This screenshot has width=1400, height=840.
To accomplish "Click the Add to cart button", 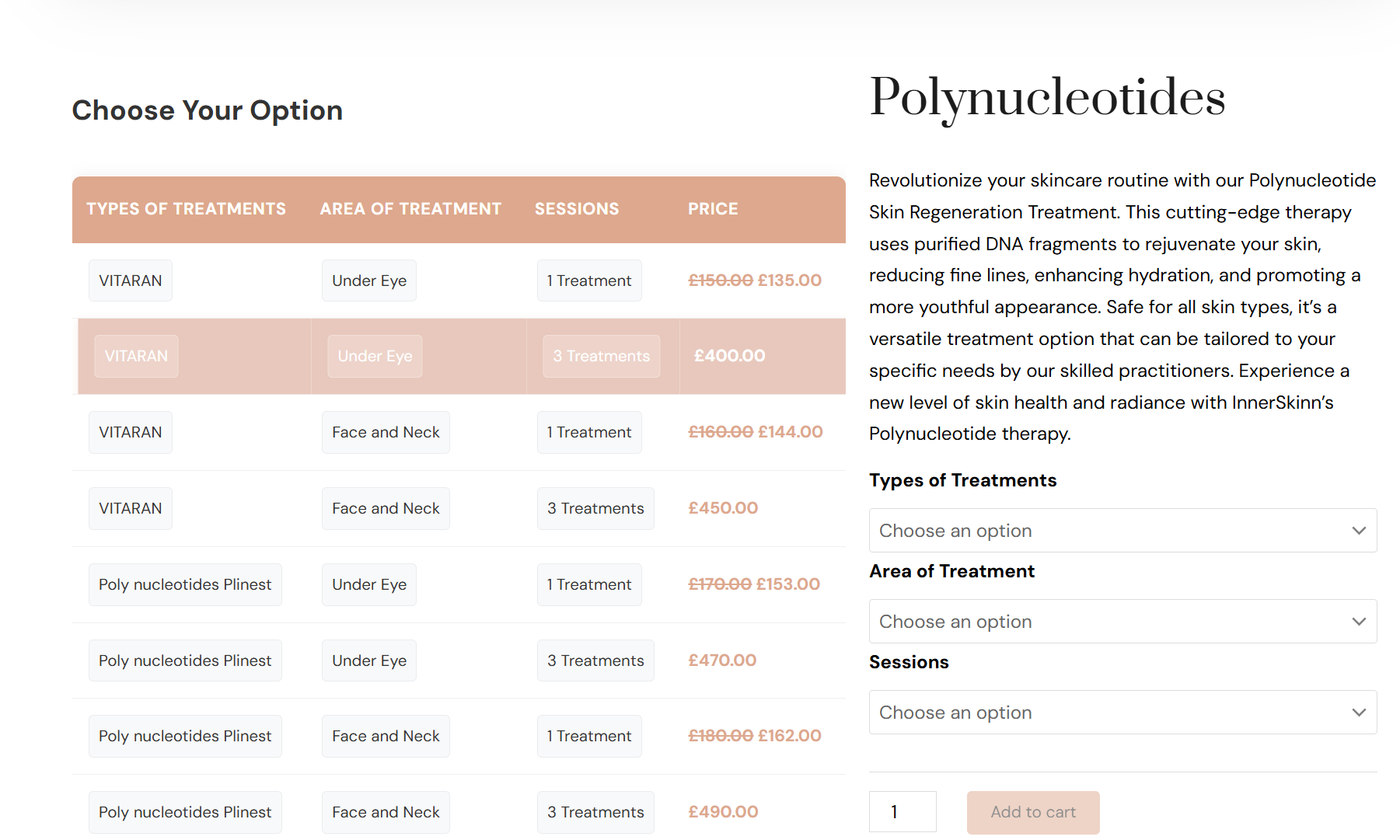I will (x=1032, y=812).
